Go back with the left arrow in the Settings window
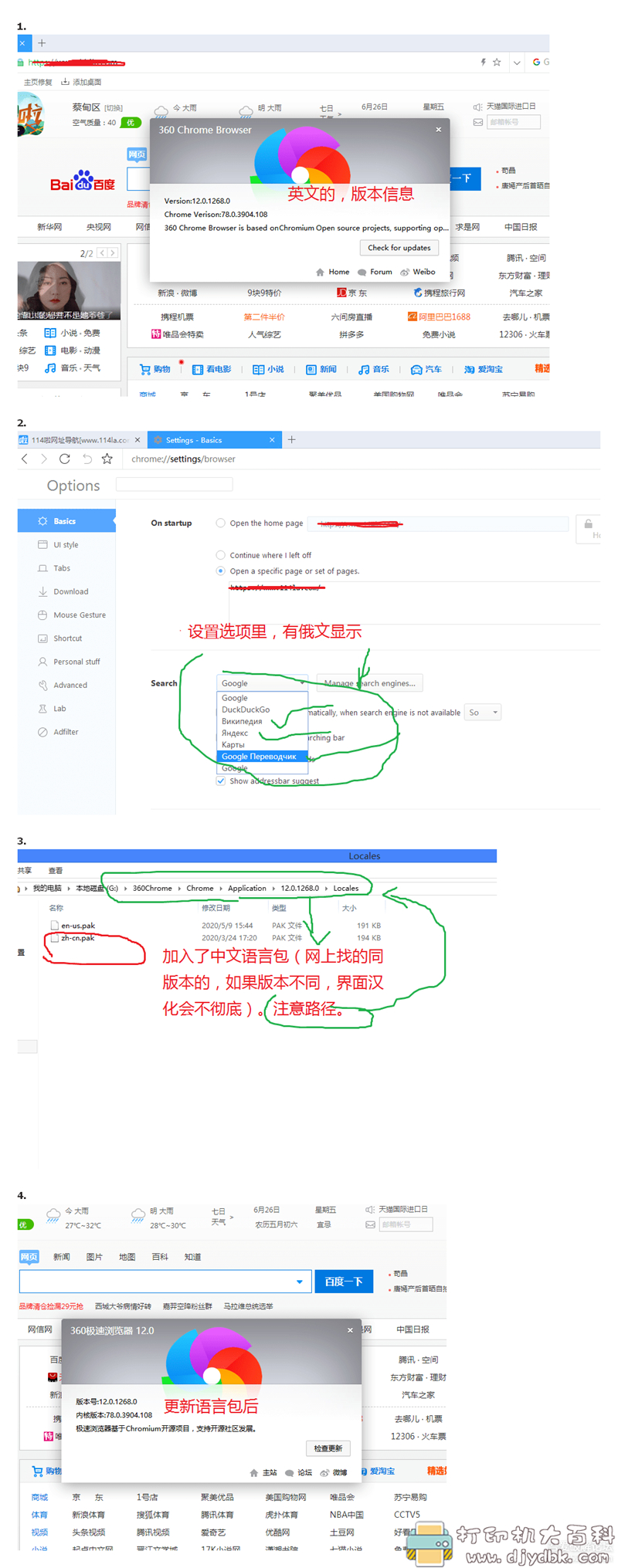The image size is (618, 1568). pyautogui.click(x=25, y=459)
